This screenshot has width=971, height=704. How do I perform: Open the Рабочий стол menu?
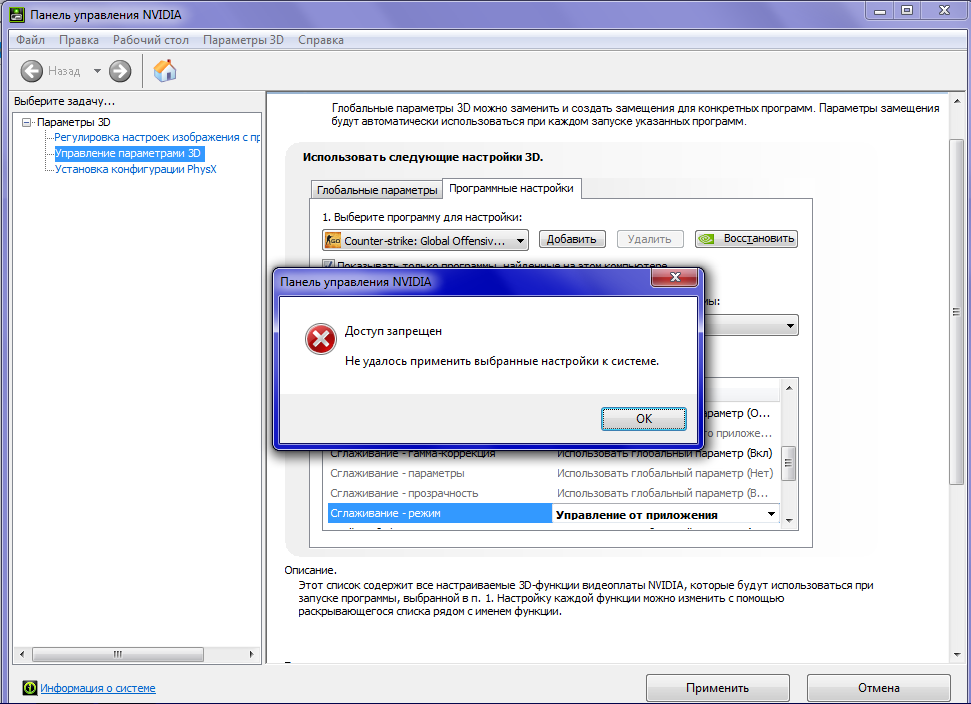click(x=150, y=40)
